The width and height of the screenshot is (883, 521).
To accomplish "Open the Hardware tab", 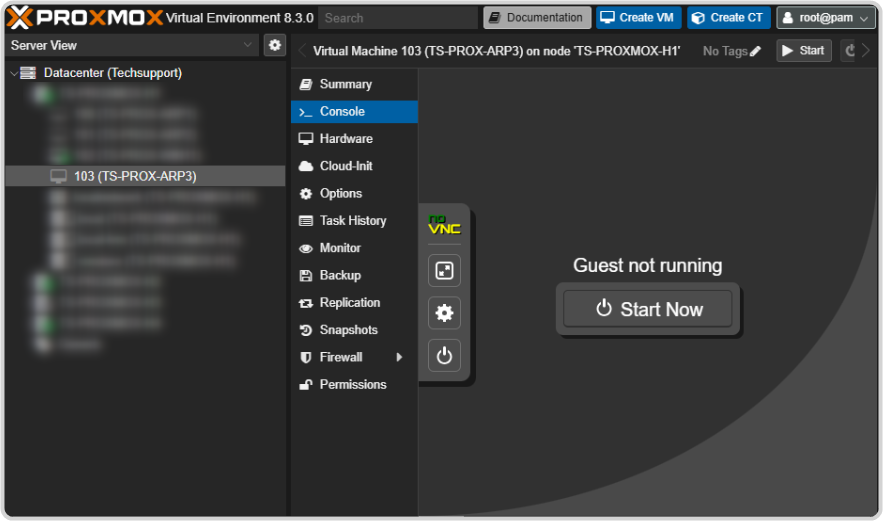I will click(345, 139).
